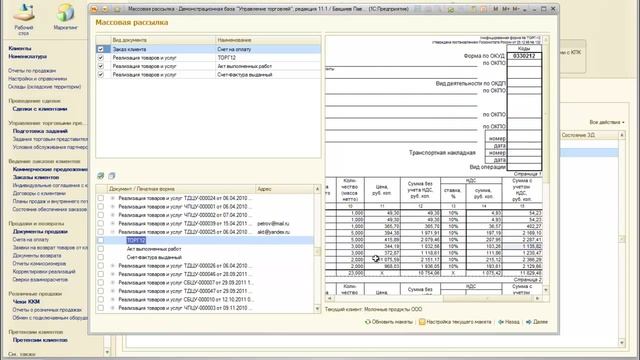Select the petrov@mail.ru address cell
Viewport: 640px width, 360px height.
tap(285, 224)
